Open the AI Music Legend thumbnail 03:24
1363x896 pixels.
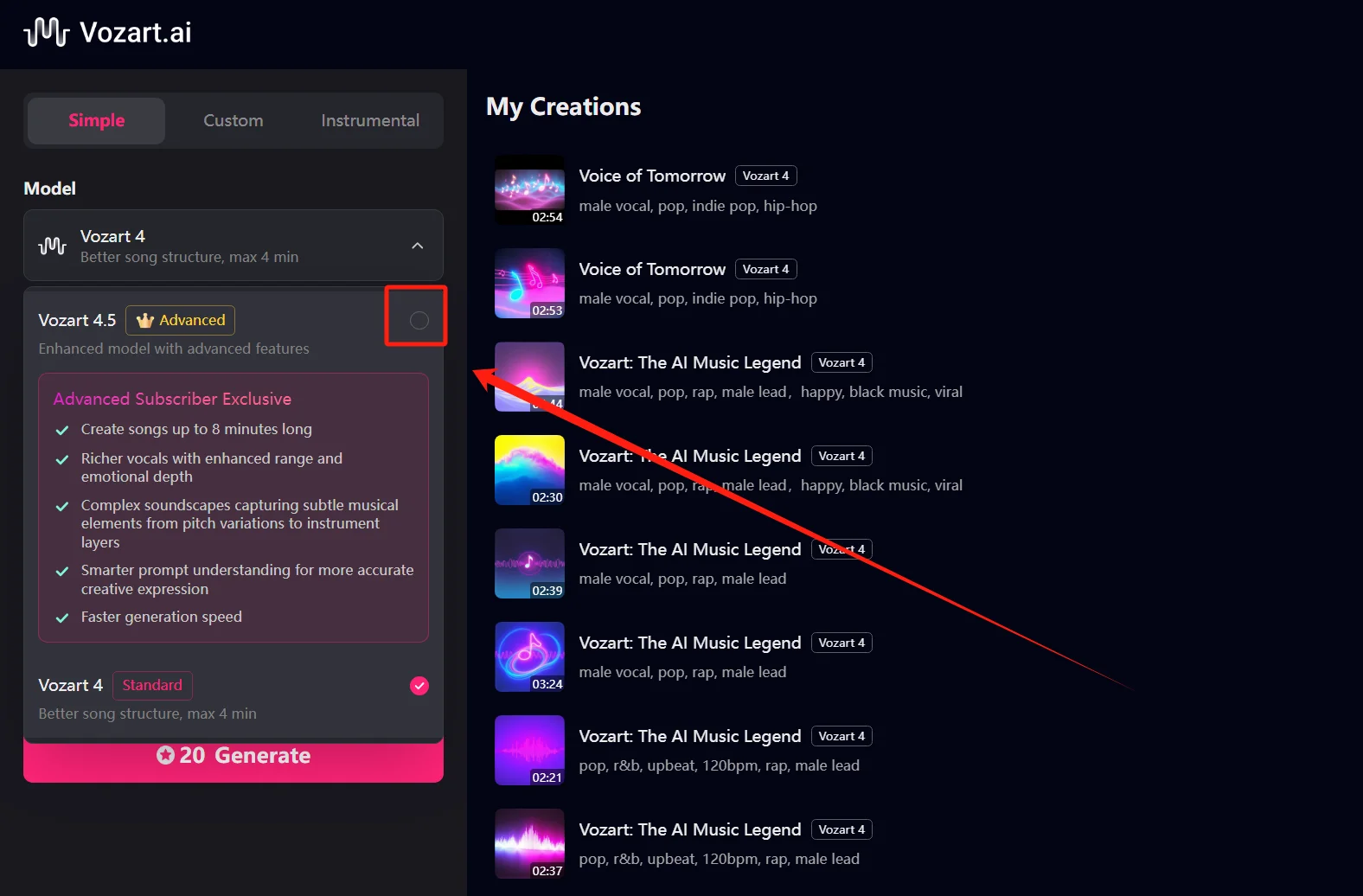click(529, 657)
